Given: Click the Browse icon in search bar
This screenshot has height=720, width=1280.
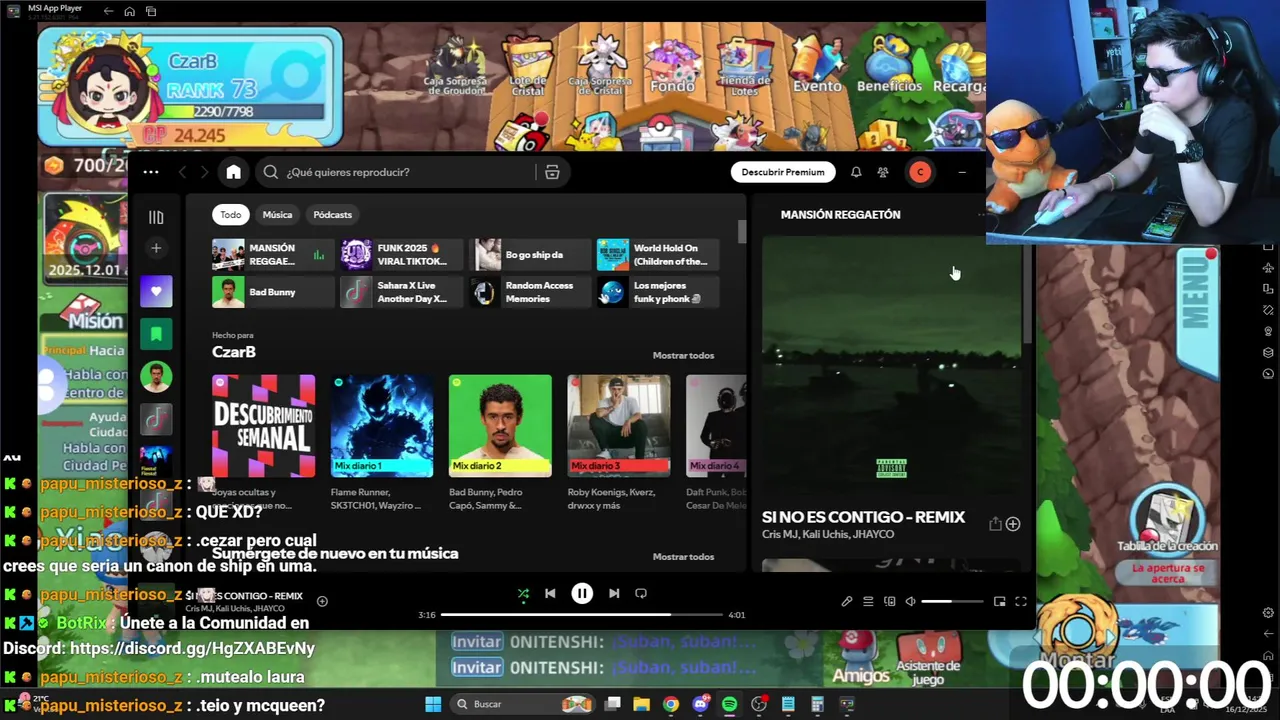Looking at the screenshot, I should click(x=552, y=172).
